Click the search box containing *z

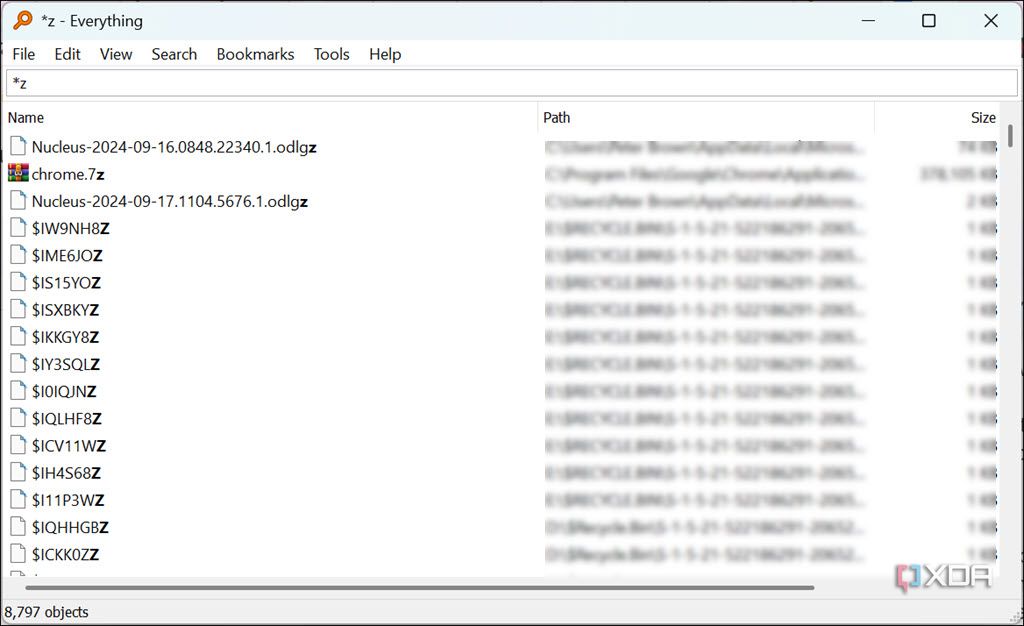point(511,83)
